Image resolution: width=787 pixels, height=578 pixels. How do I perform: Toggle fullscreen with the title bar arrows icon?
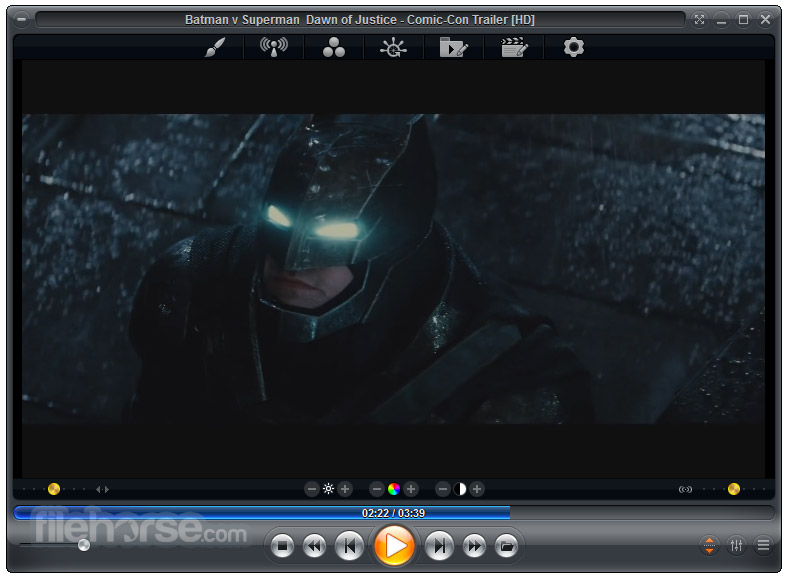699,20
